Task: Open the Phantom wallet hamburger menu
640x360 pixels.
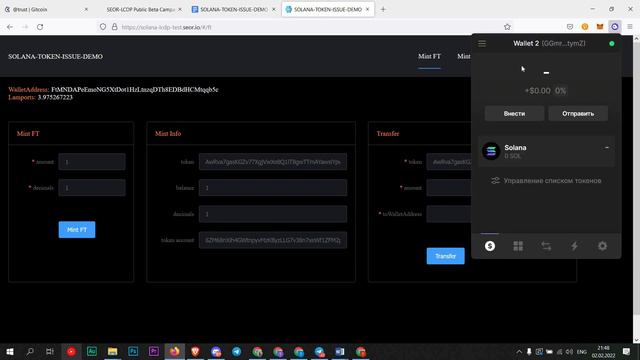Action: click(482, 43)
